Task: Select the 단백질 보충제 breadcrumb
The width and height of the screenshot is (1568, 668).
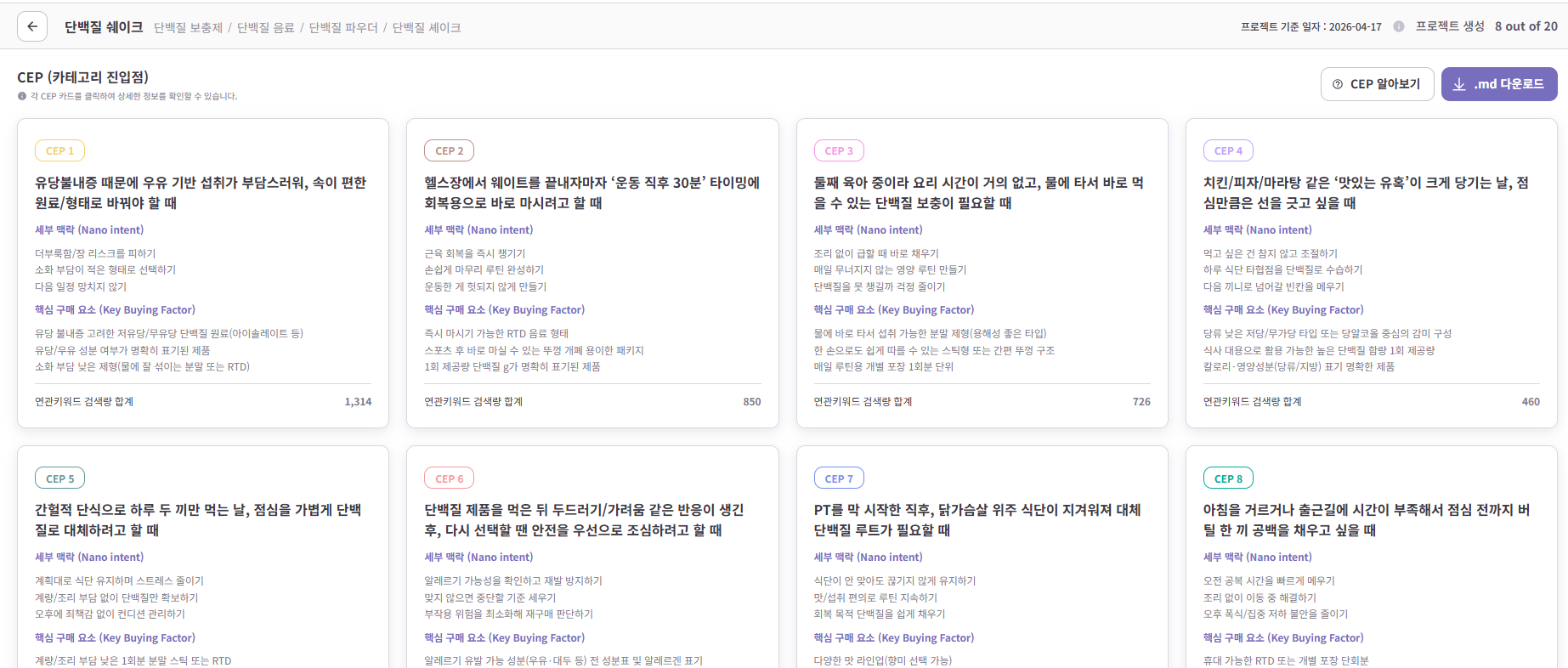Action: [x=188, y=28]
